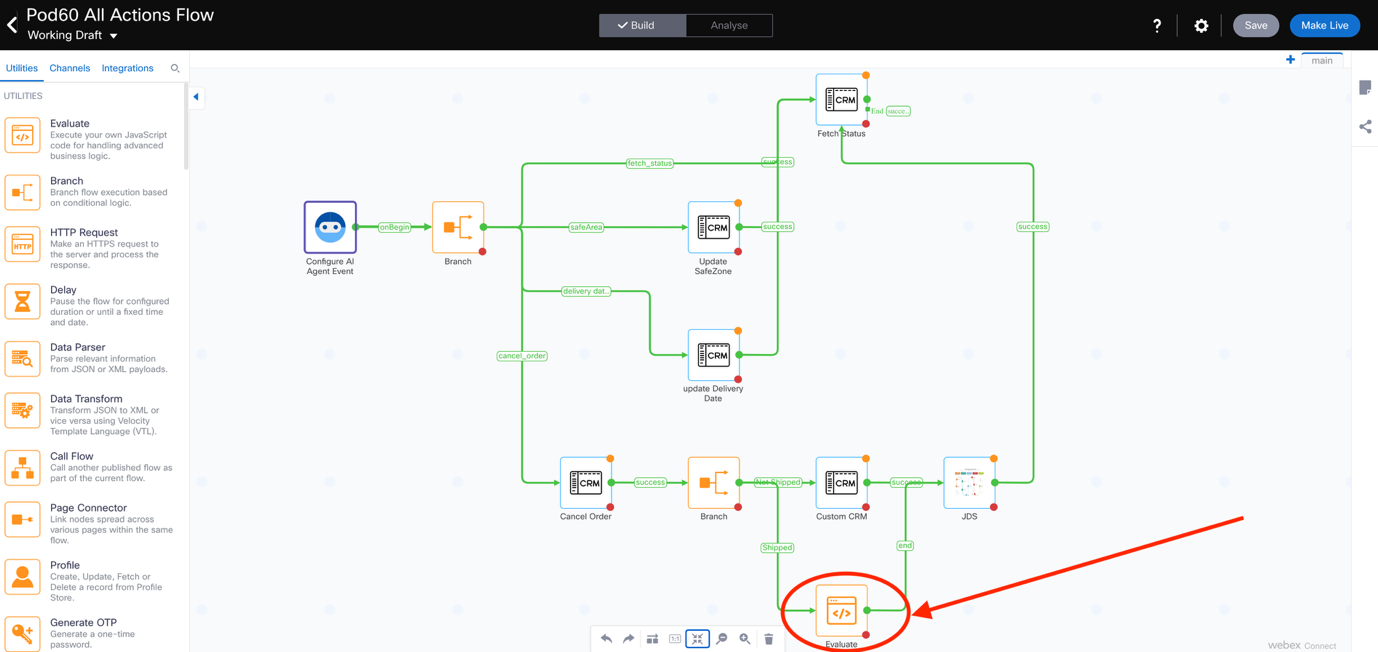This screenshot has height=652, width=1378.
Task: Add a new flow tab with plus
Action: click(x=1290, y=60)
